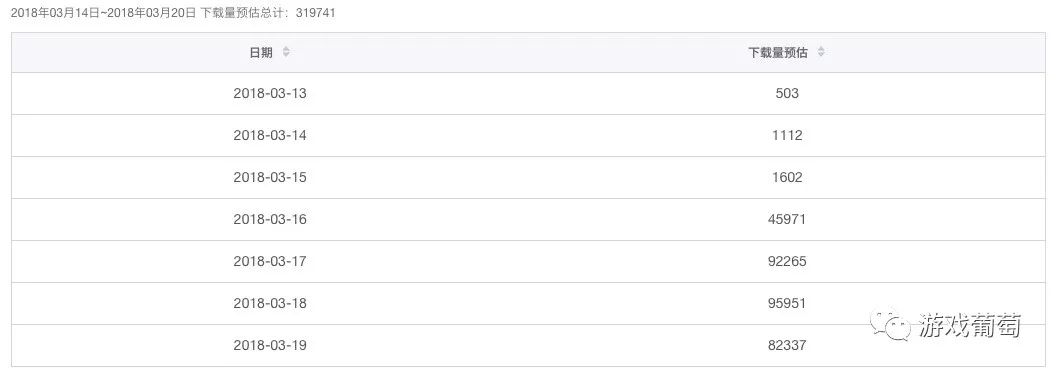Image resolution: width=1056 pixels, height=372 pixels.
Task: Click the download value 503
Action: tap(787, 94)
